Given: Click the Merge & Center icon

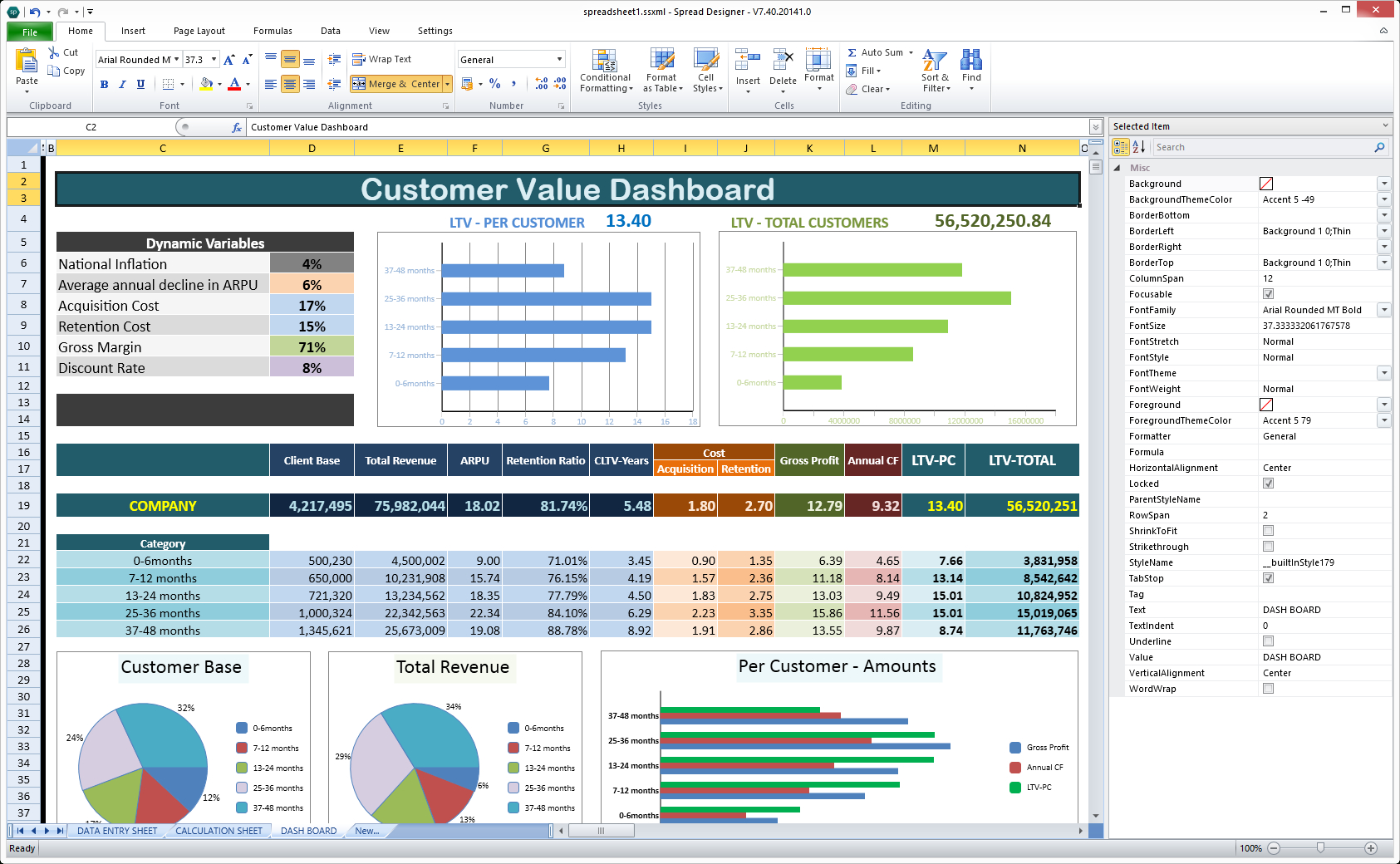Looking at the screenshot, I should pyautogui.click(x=359, y=84).
